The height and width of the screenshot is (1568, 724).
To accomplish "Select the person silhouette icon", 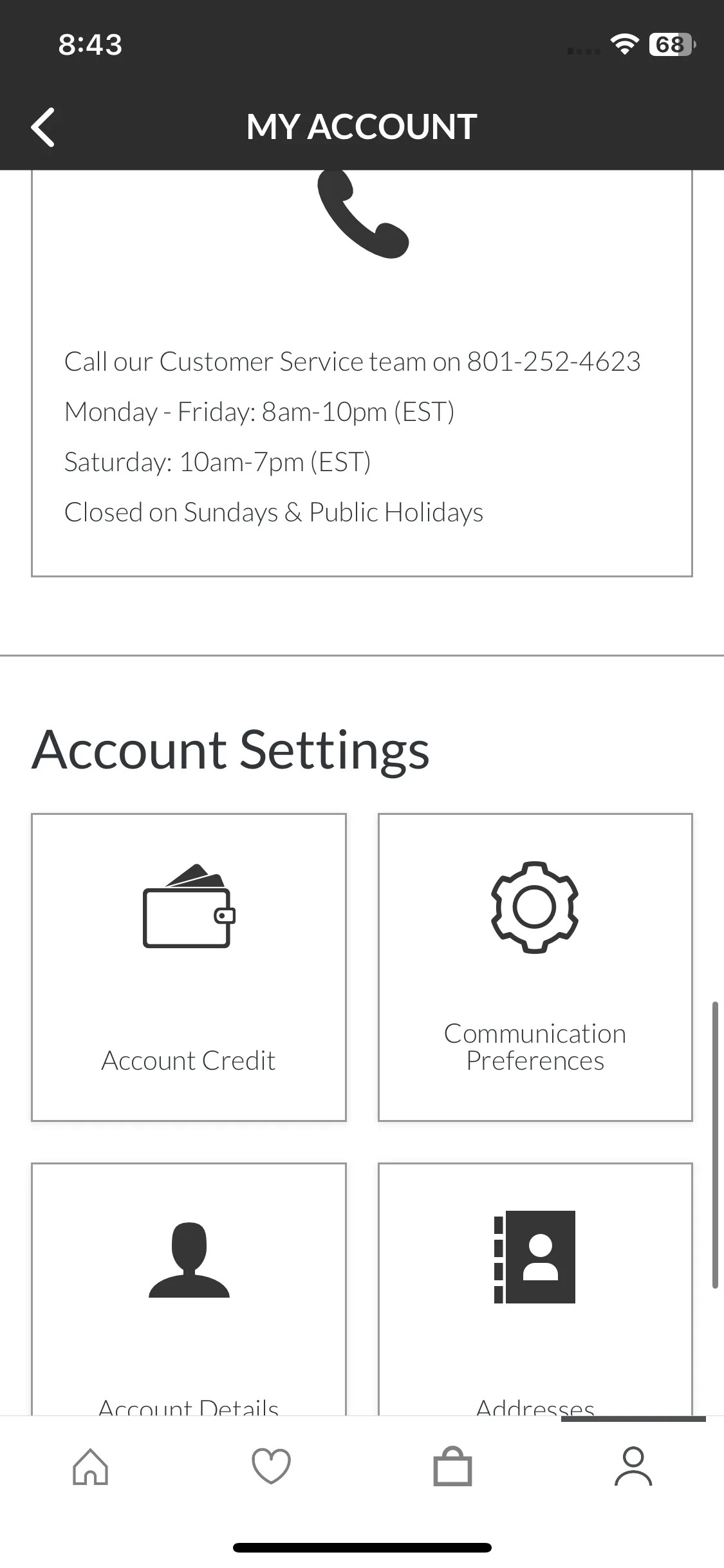I will [189, 1260].
